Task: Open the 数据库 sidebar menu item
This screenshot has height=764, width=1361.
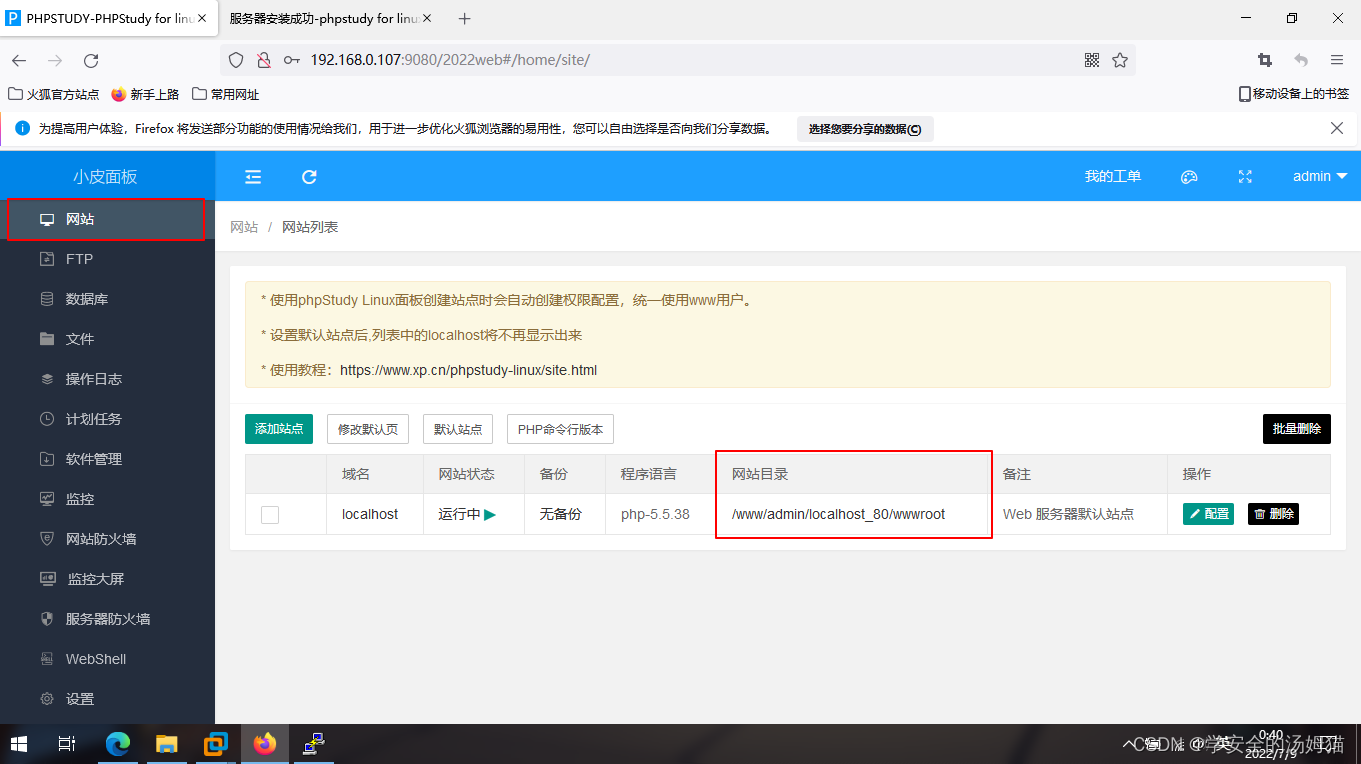Action: pos(107,299)
